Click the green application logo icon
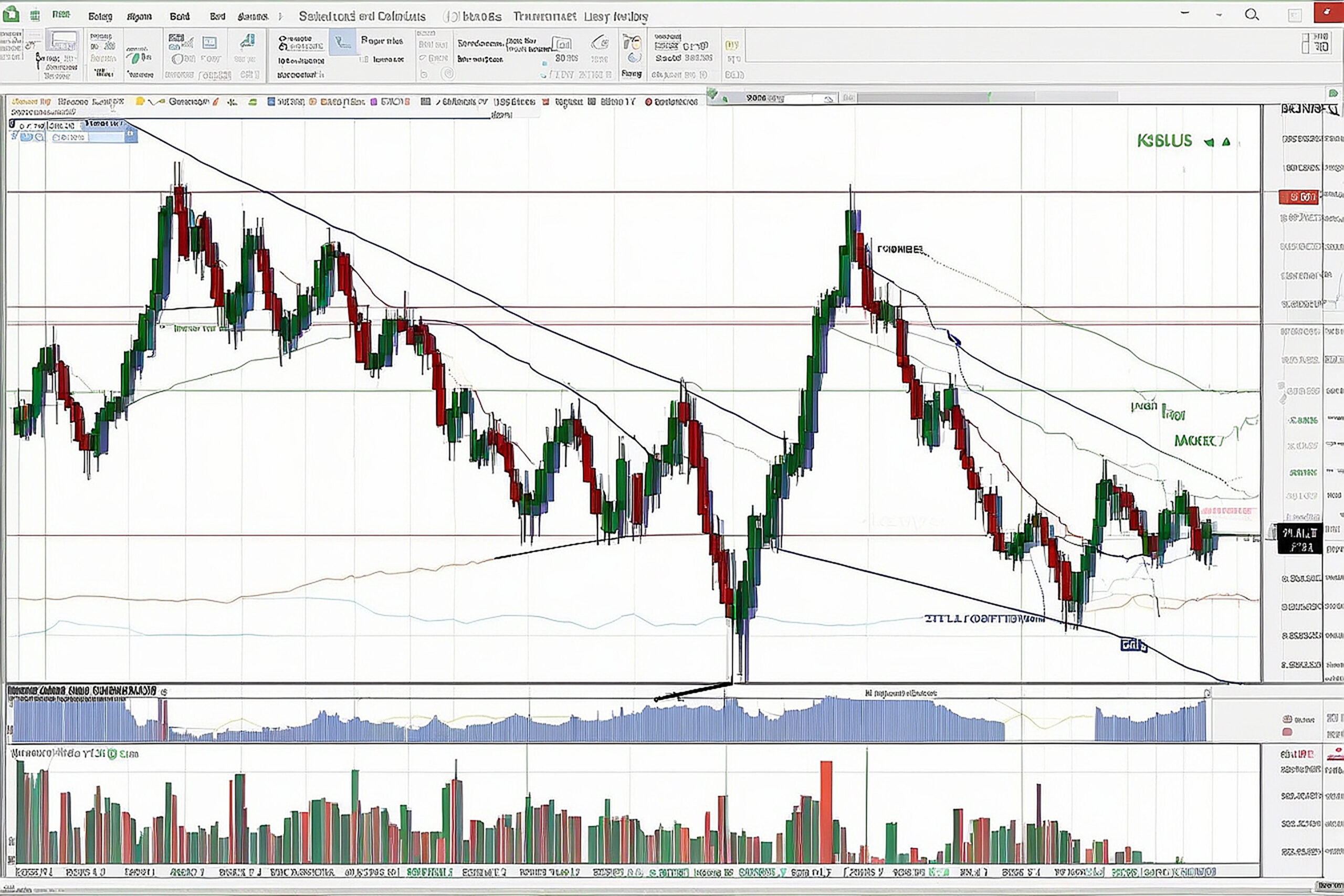 pos(10,15)
